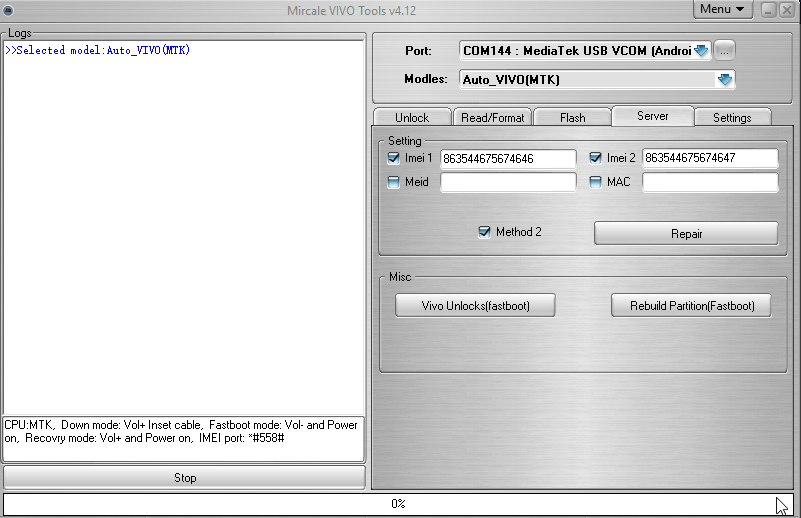This screenshot has width=801, height=518.
Task: Click the Repair button
Action: tap(686, 233)
